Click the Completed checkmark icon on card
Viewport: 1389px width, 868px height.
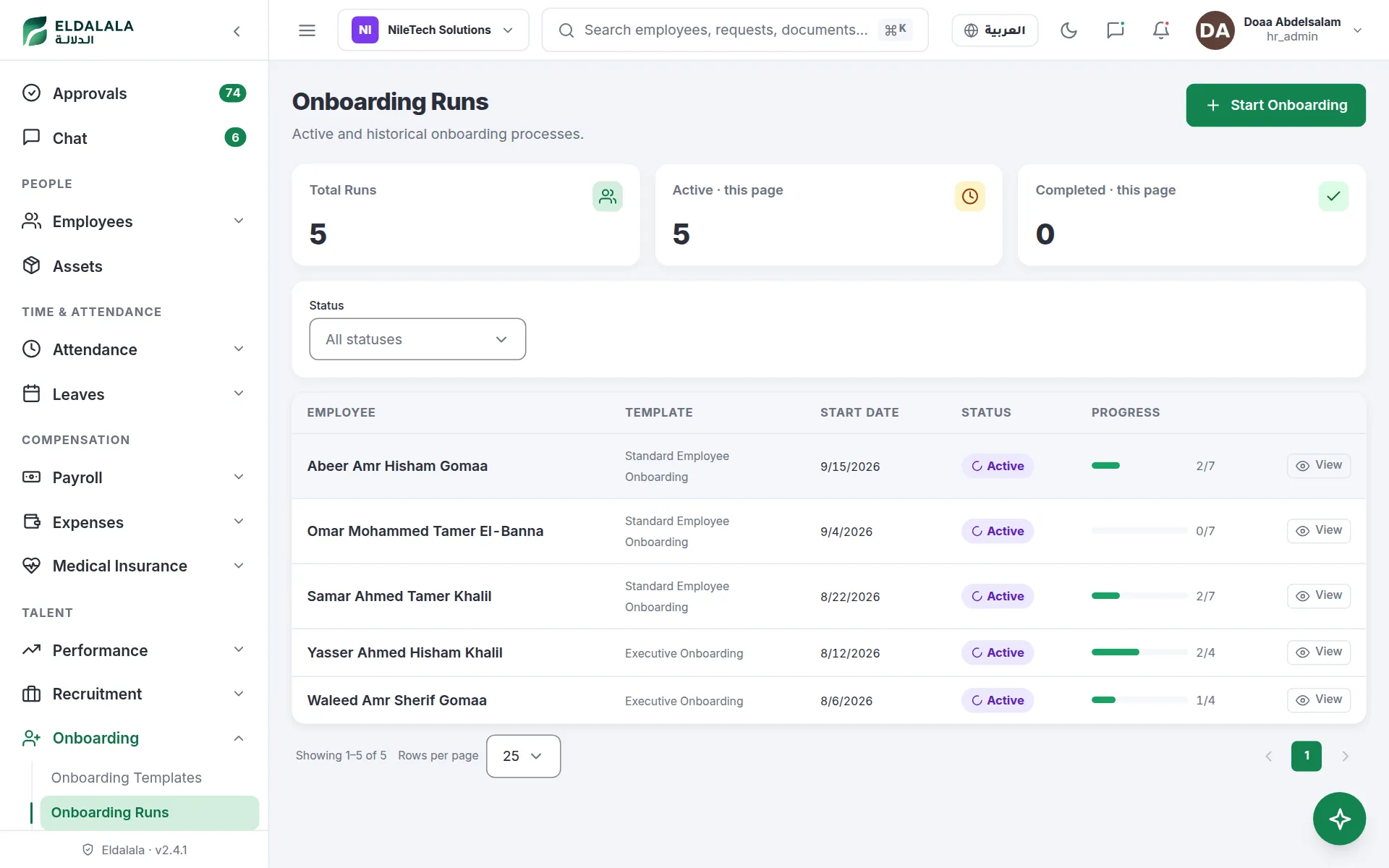pyautogui.click(x=1333, y=196)
